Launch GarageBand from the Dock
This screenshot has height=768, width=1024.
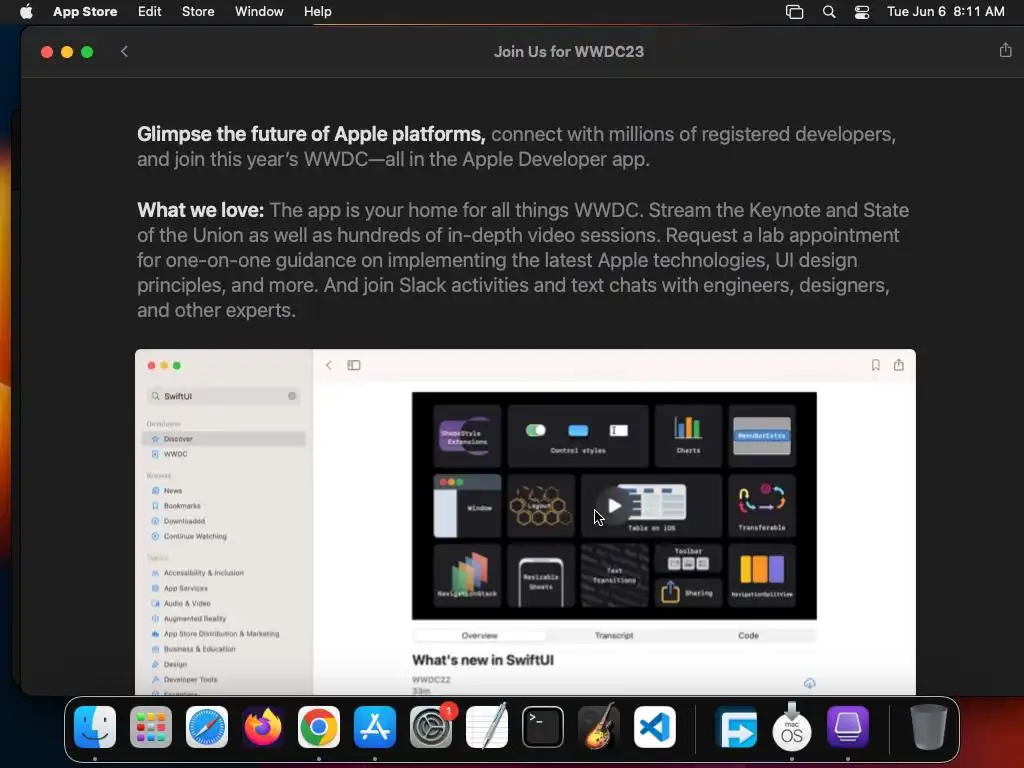(599, 726)
